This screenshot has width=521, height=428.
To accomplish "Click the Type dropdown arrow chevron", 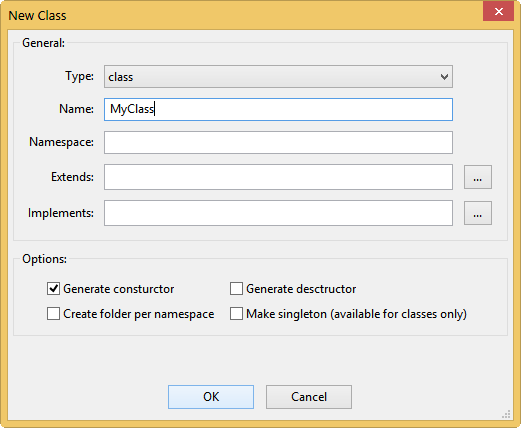I will [444, 77].
